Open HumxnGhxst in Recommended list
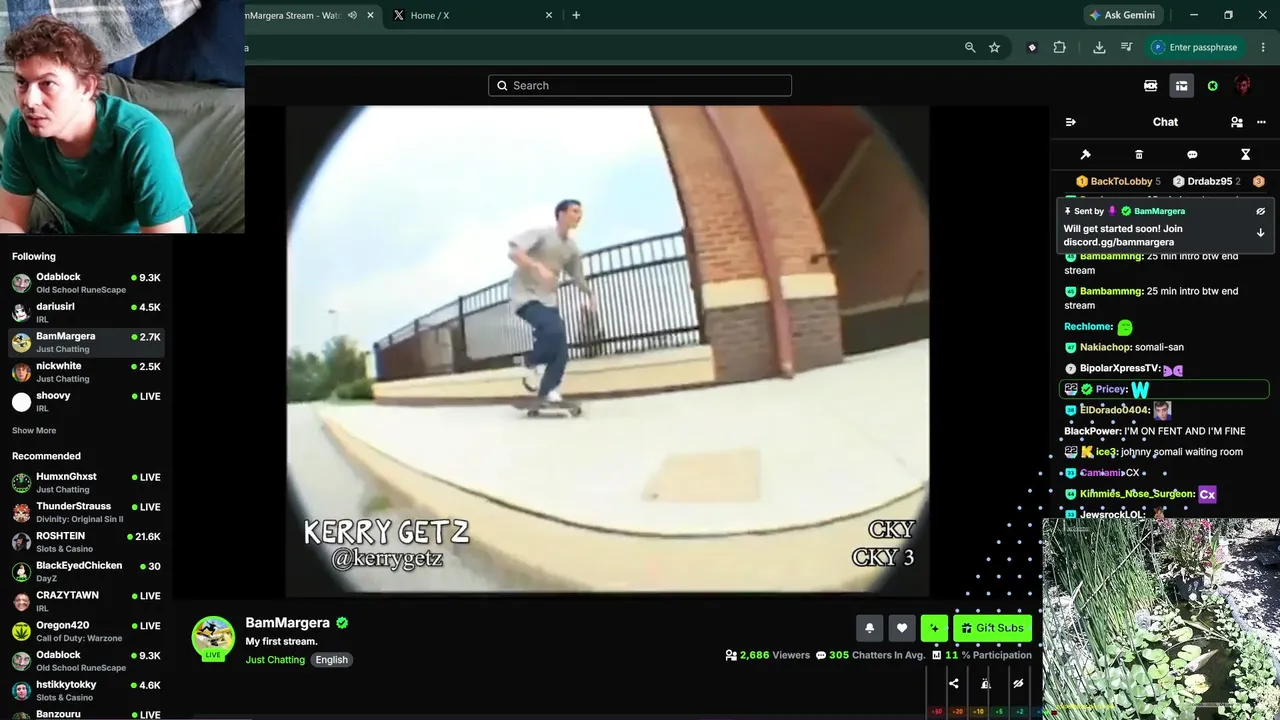 click(86, 483)
